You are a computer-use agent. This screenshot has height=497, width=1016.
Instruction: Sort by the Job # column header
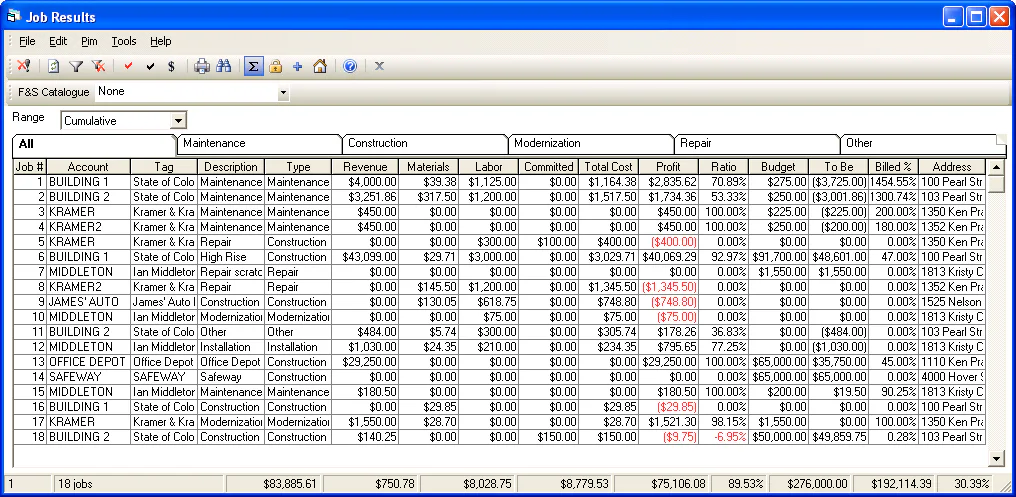pos(30,167)
